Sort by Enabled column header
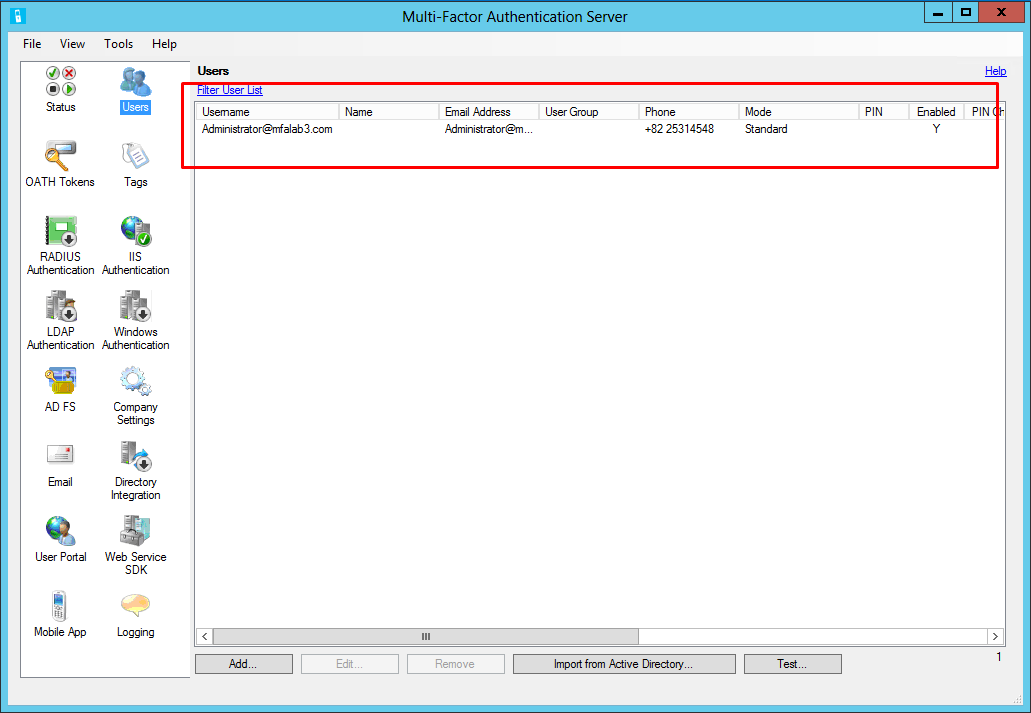This screenshot has height=713, width=1031. point(936,112)
